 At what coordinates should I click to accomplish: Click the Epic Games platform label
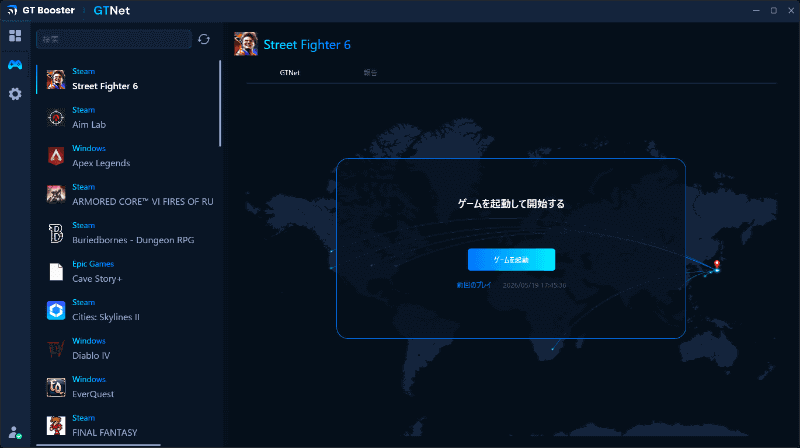click(x=93, y=264)
